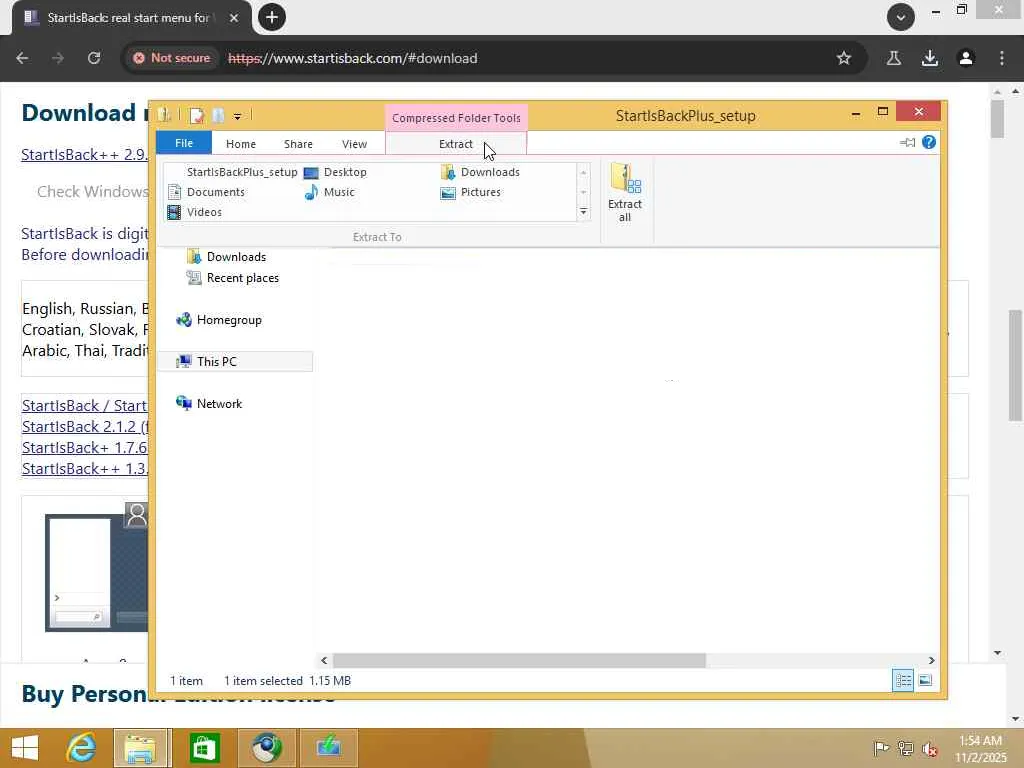1024x768 pixels.
Task: Open the browser profile icon
Action: click(x=966, y=58)
